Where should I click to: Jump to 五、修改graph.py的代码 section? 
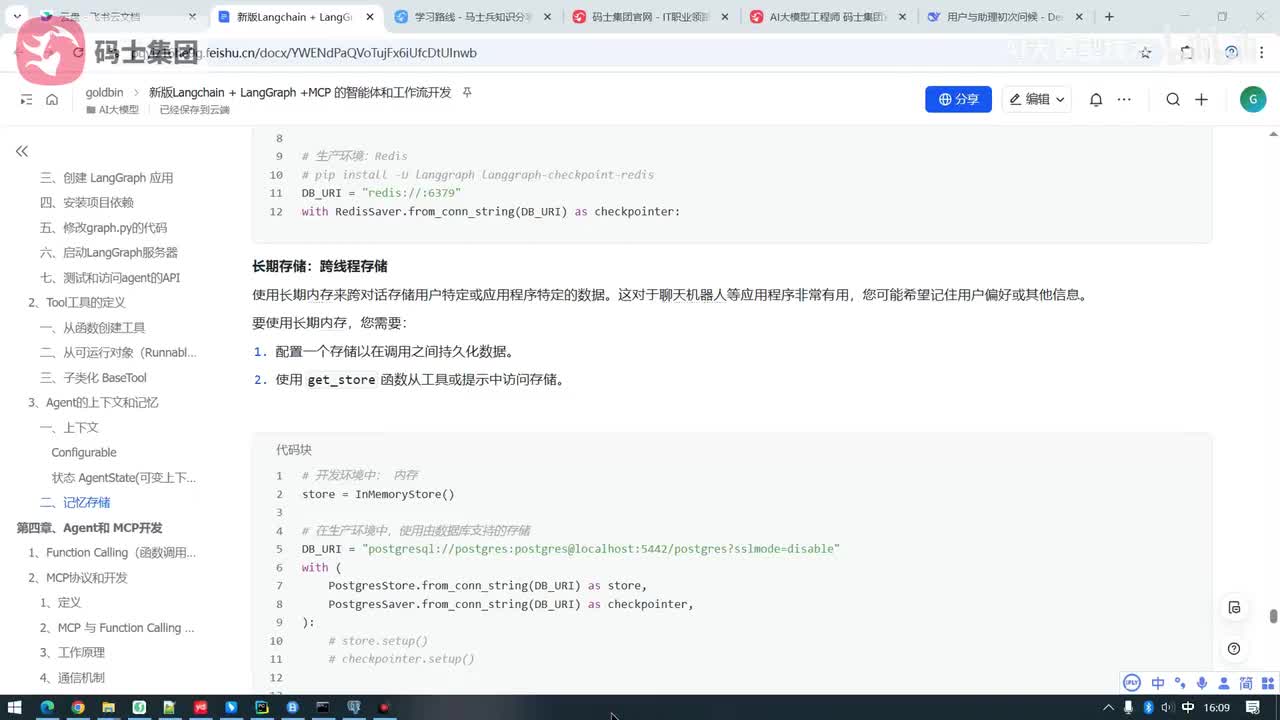[x=104, y=228]
